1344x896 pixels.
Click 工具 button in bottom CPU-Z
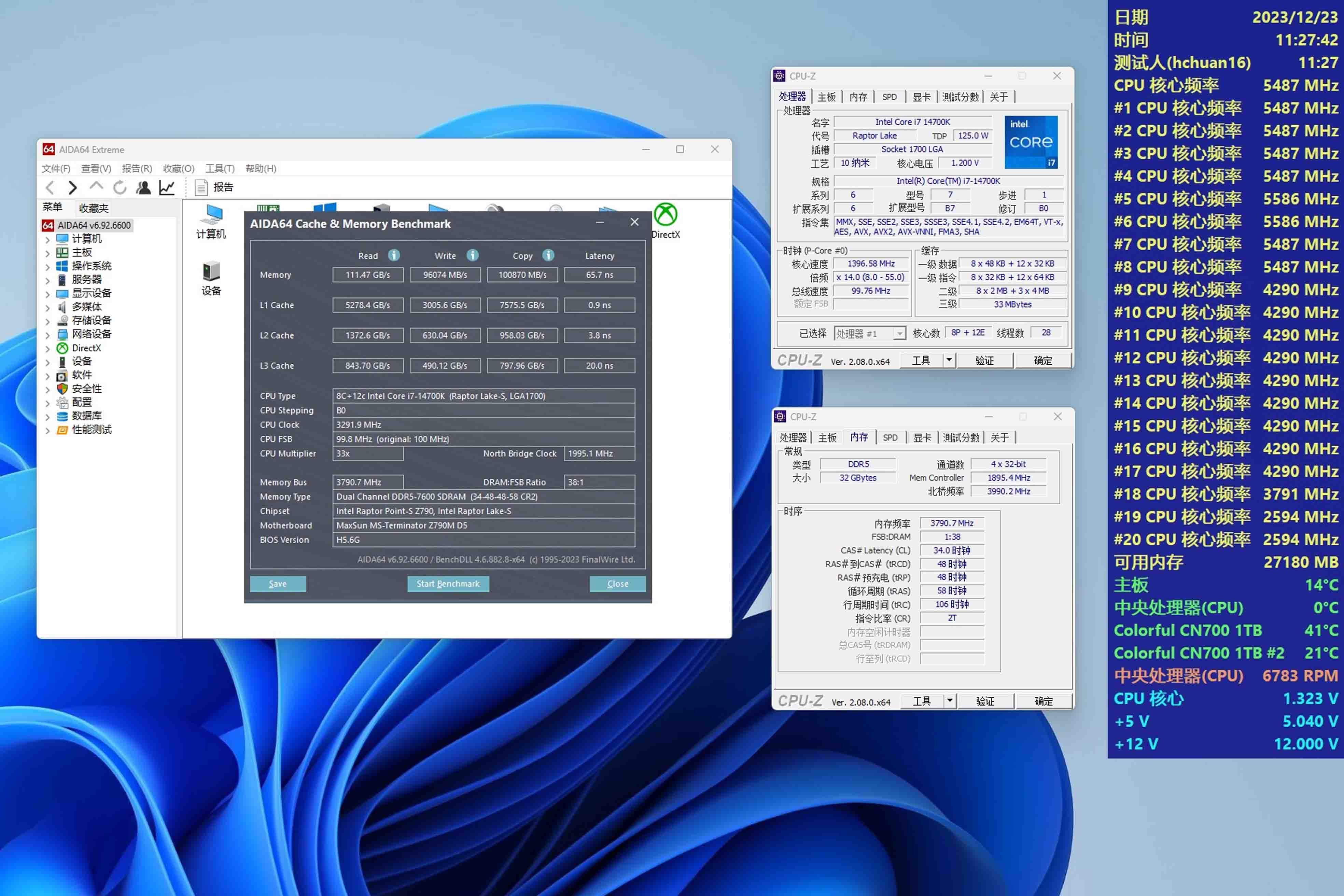pyautogui.click(x=921, y=701)
